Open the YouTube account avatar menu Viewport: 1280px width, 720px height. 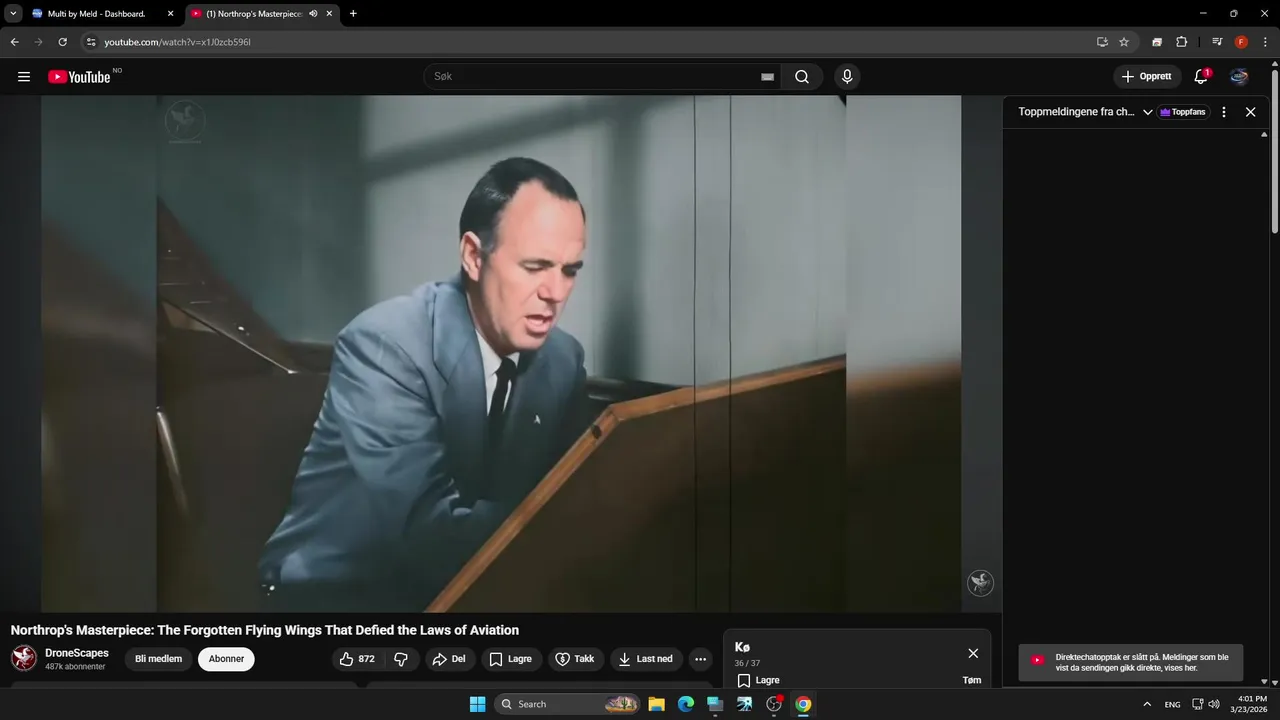1239,77
